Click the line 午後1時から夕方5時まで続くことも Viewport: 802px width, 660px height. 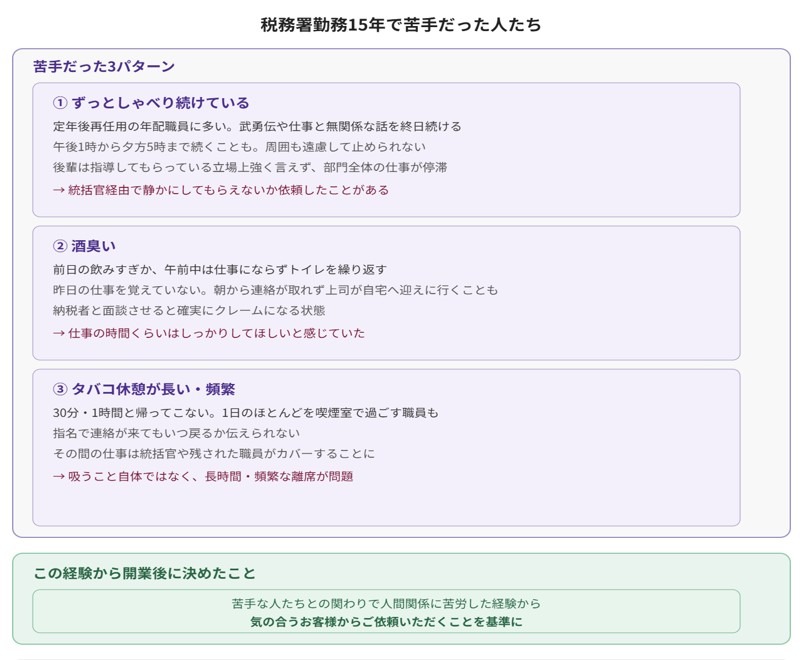pyautogui.click(x=239, y=147)
